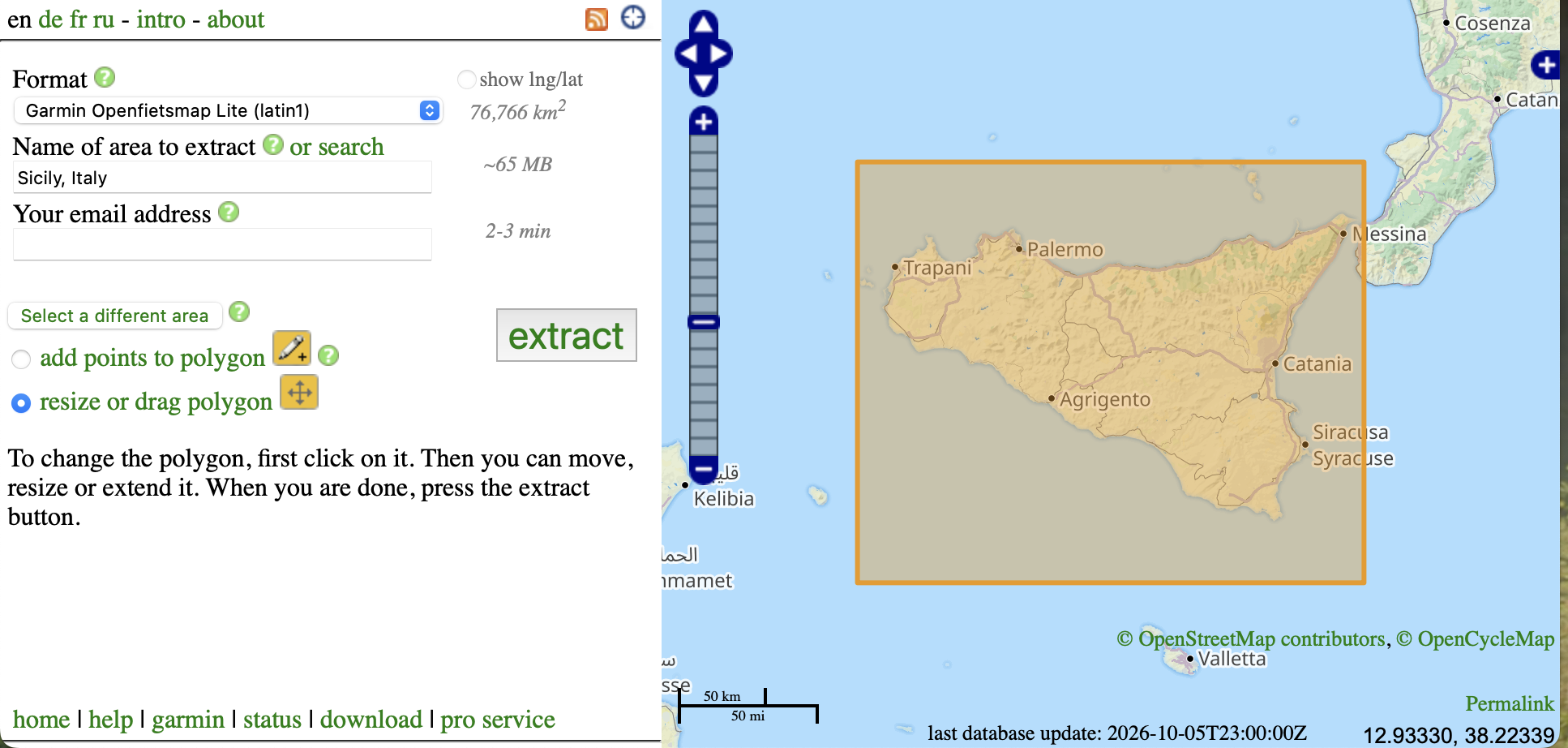Click the 2-3 min time estimate

coord(518,231)
